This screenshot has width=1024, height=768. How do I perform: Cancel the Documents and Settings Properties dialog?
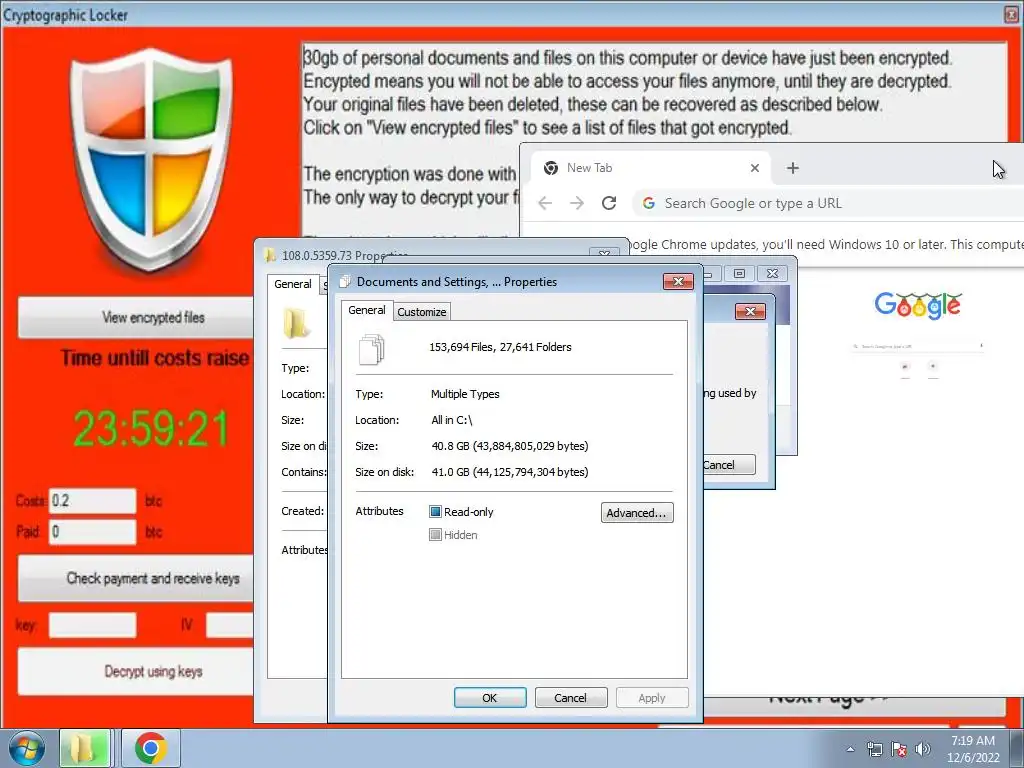(x=571, y=697)
